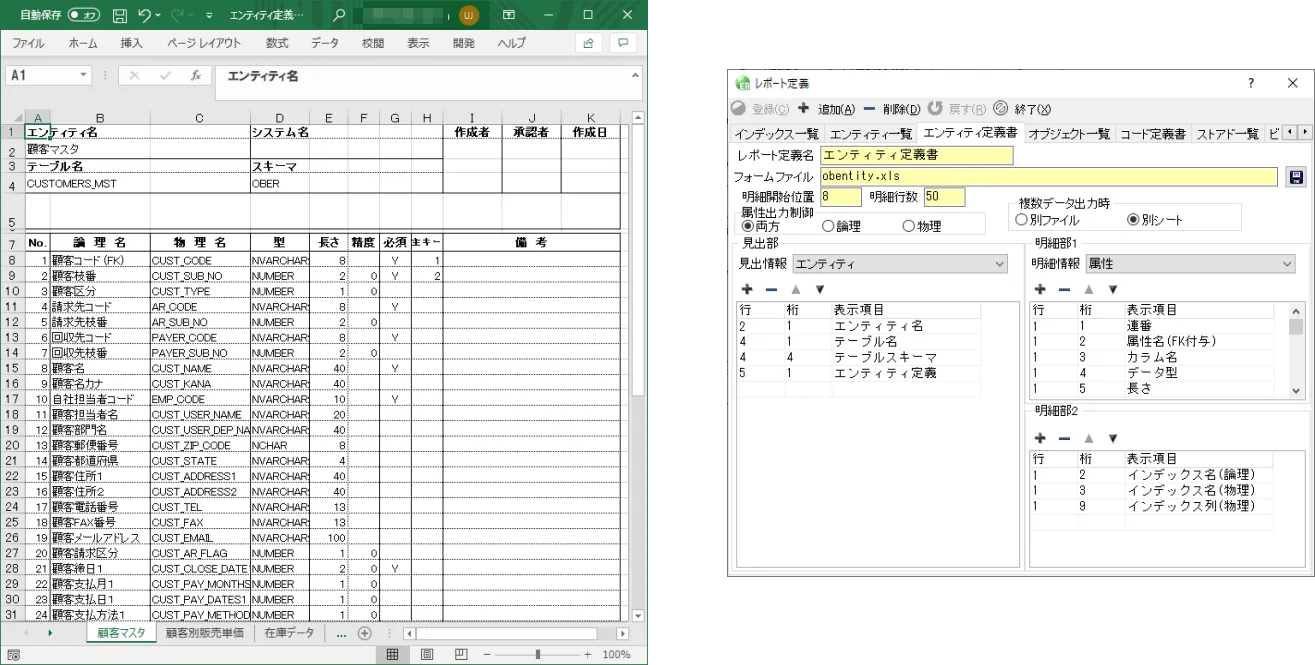Click the Excel share icon
Viewport: 1315px width, 665px height.
tap(589, 43)
